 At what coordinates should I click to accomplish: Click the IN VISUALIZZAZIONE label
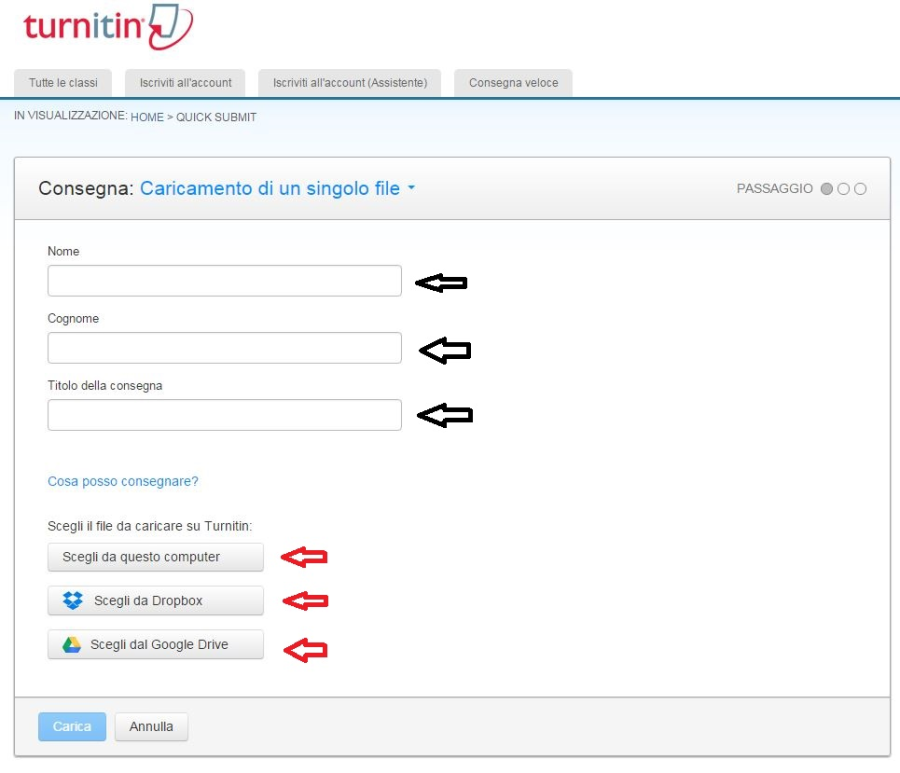pos(71,115)
